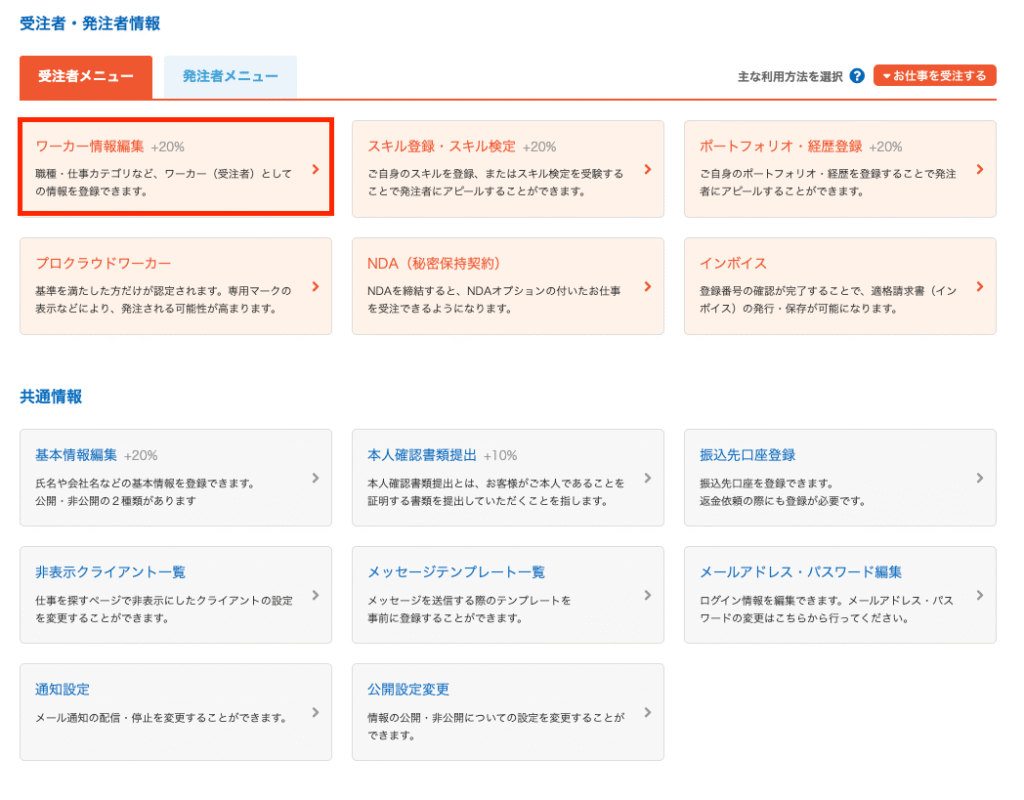Open ワーカー情報編集 link

pos(90,146)
